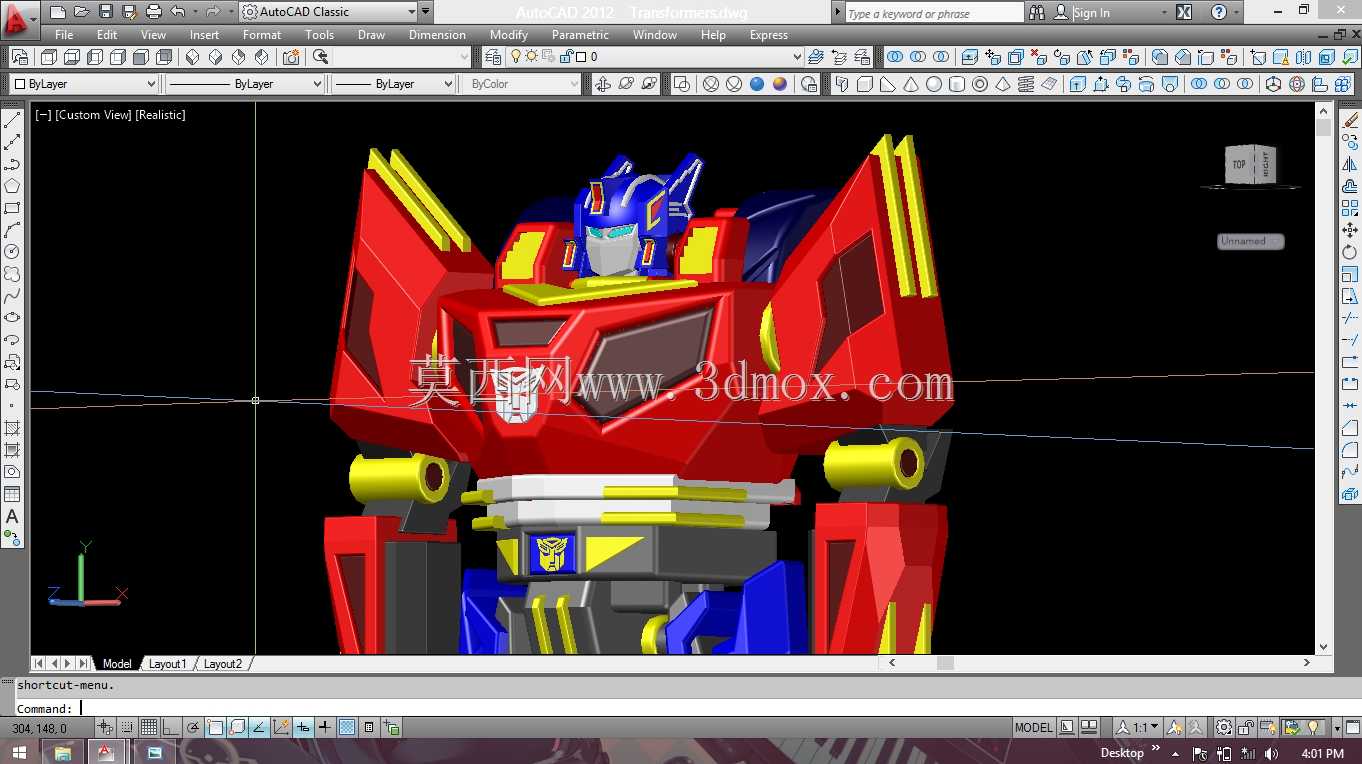Open the ByColor plot style dropdown

coord(523,84)
